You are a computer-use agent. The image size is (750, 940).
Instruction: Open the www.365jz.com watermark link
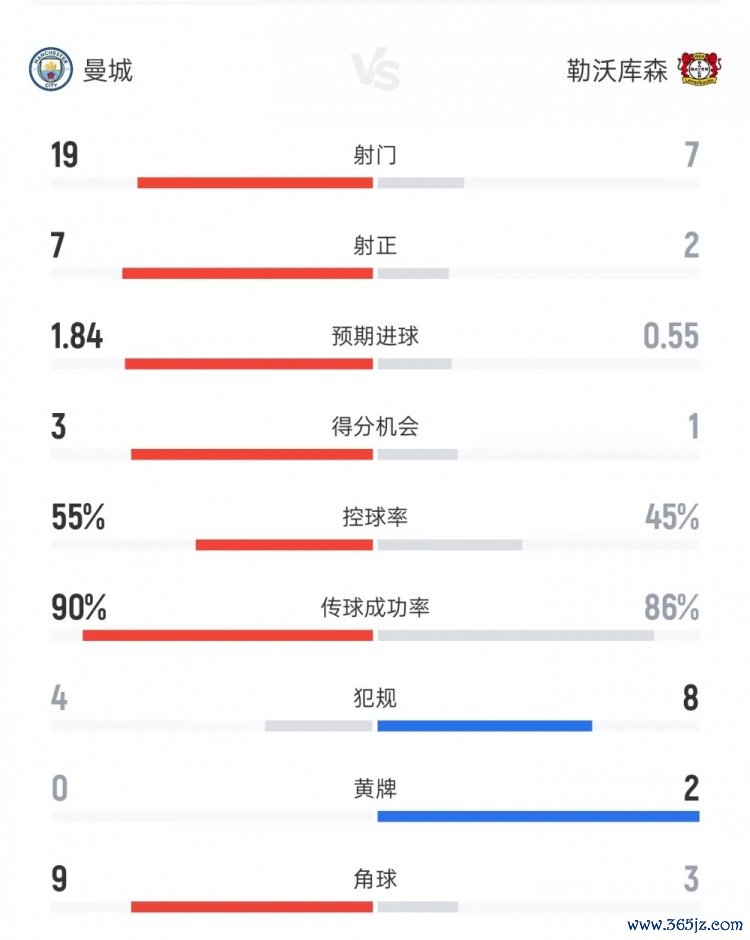pos(683,921)
